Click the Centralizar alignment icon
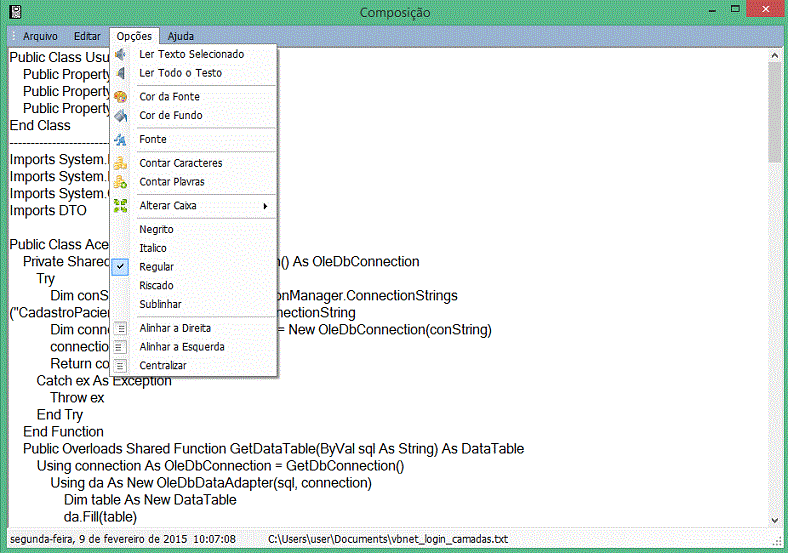This screenshot has width=788, height=553. coord(121,366)
